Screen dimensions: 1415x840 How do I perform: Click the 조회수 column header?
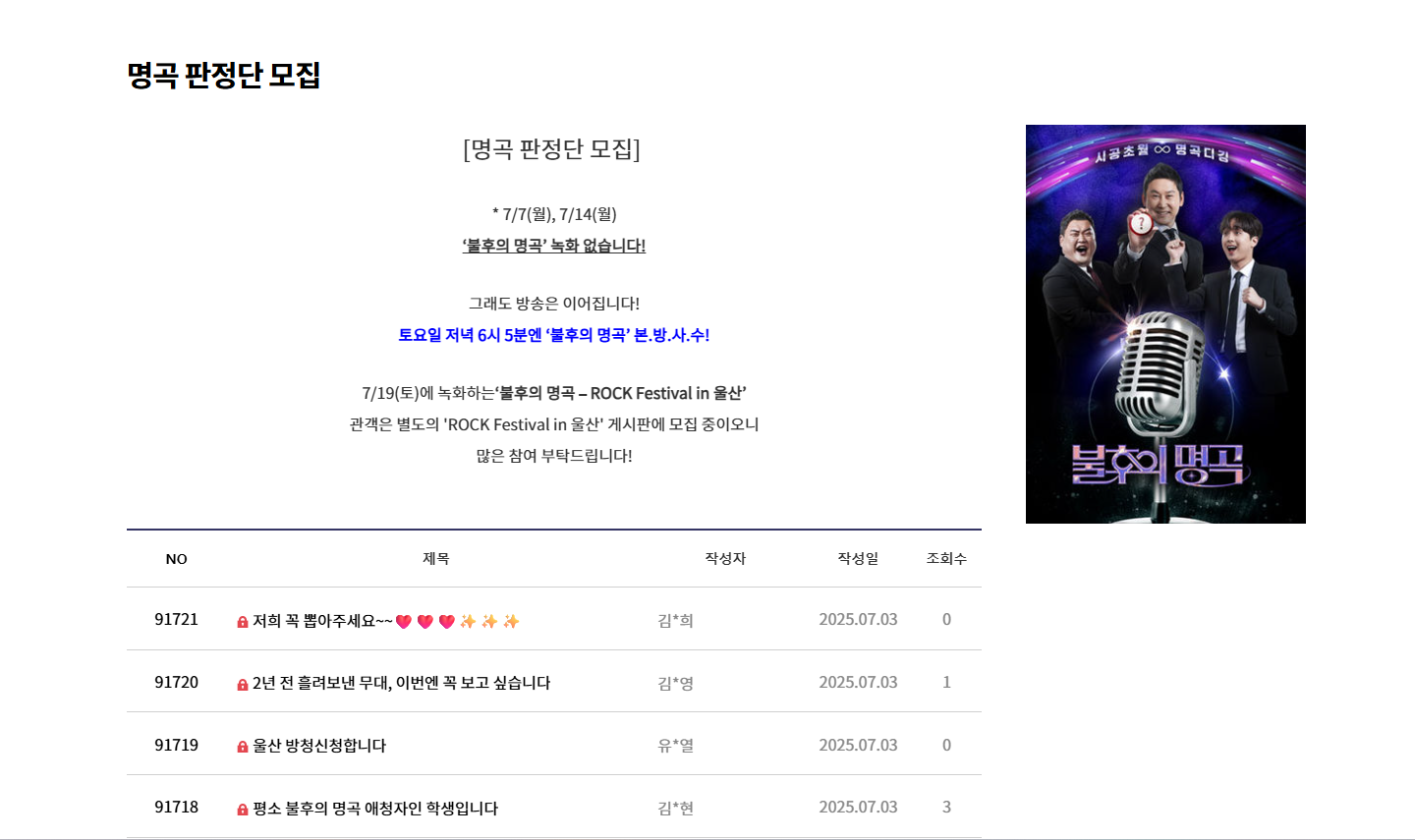(945, 558)
